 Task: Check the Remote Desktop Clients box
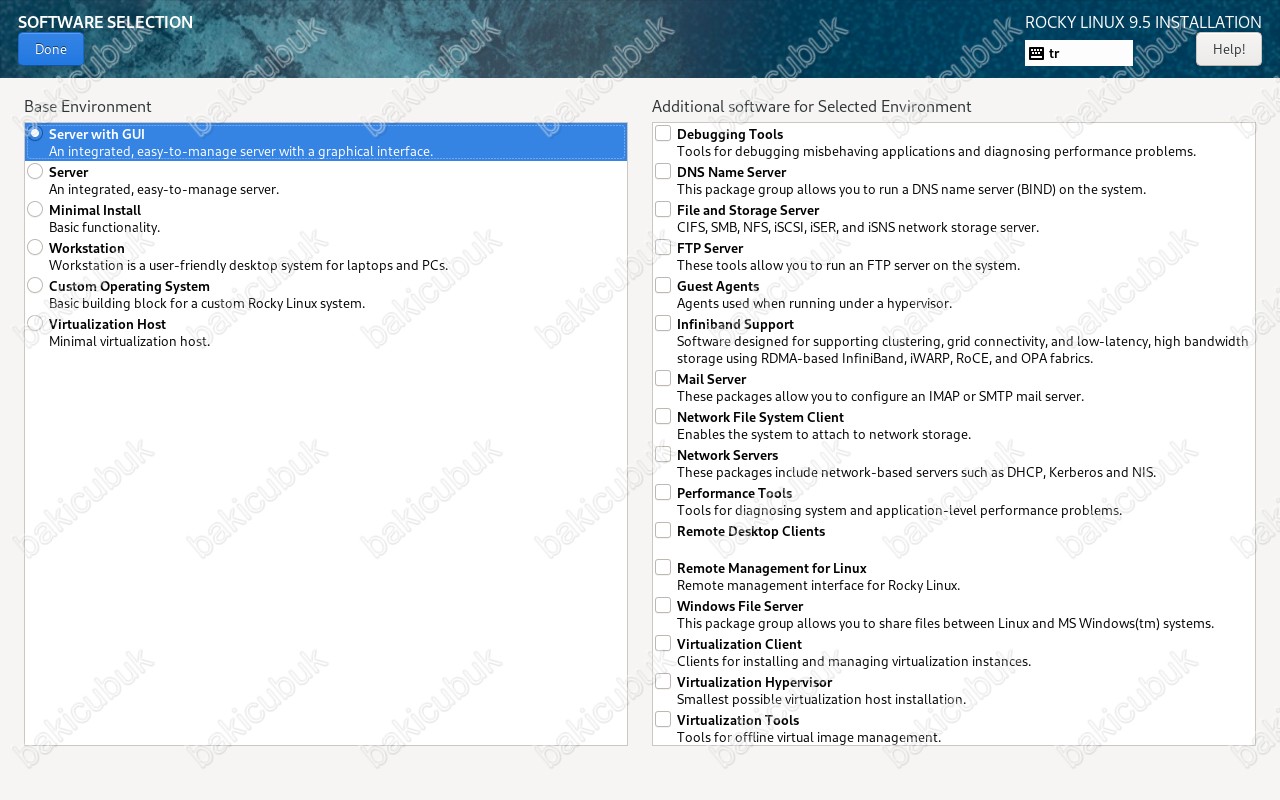663,530
